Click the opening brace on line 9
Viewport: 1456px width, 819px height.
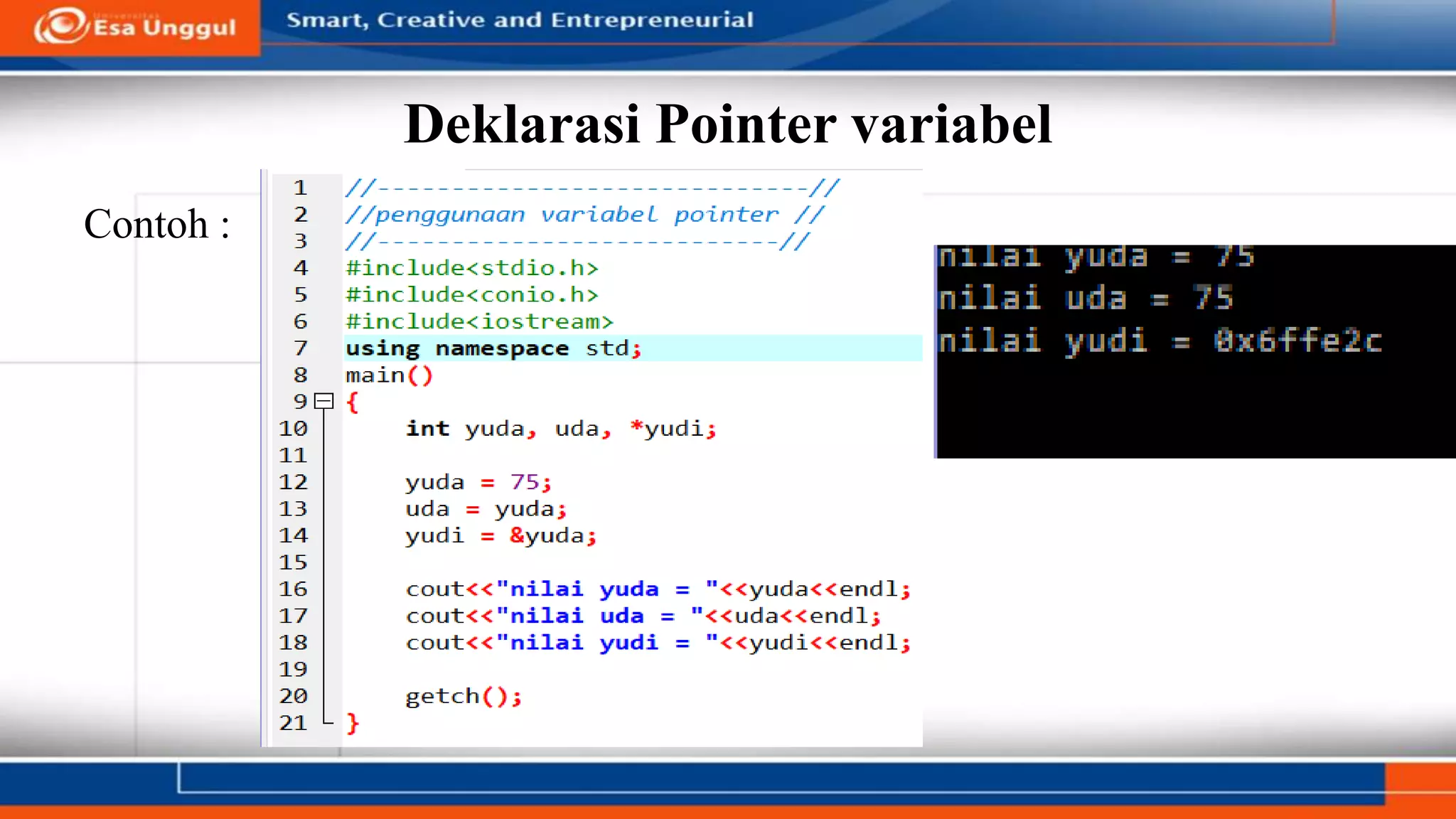point(353,402)
